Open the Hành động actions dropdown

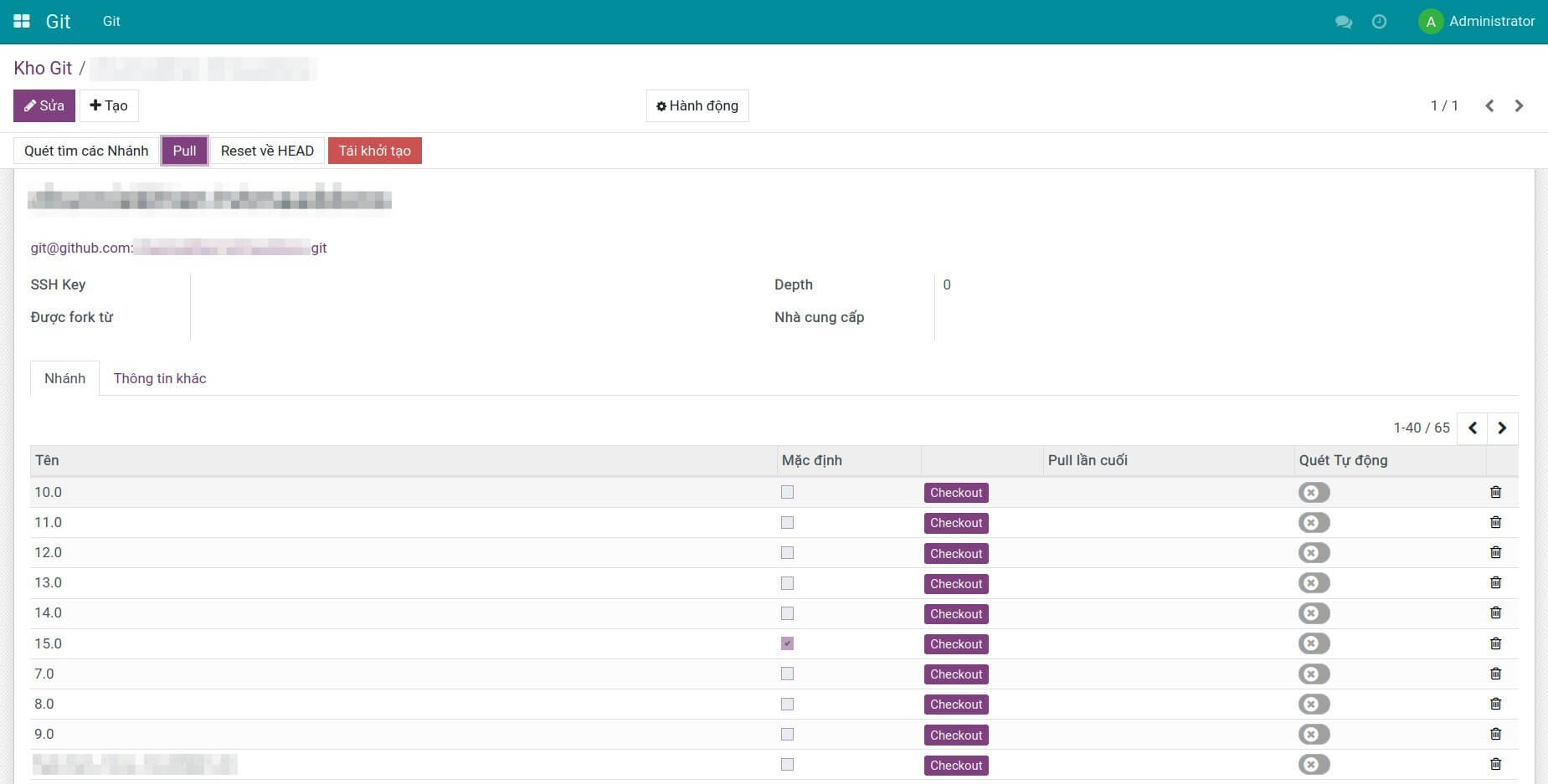click(697, 105)
